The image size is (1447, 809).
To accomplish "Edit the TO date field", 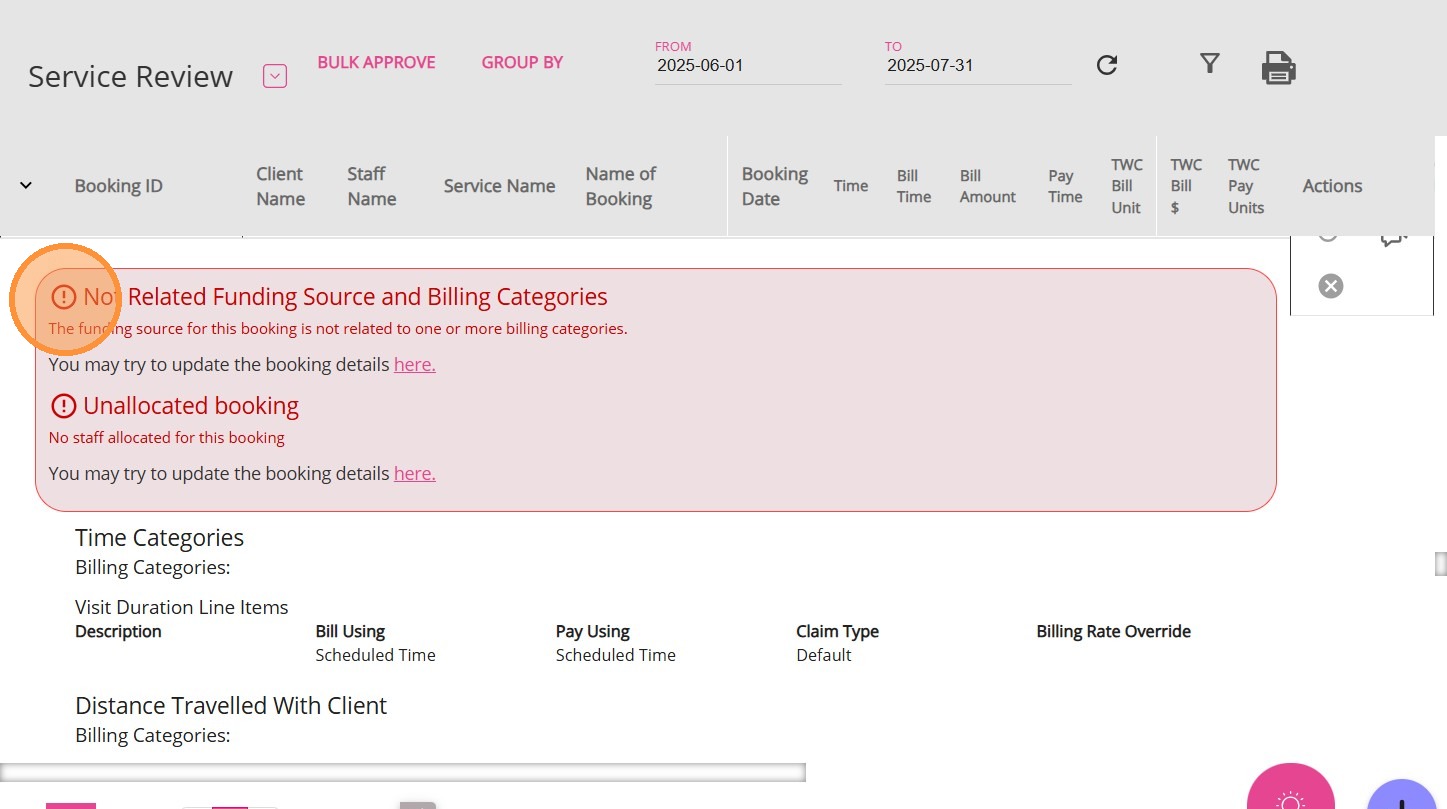I will (977, 66).
